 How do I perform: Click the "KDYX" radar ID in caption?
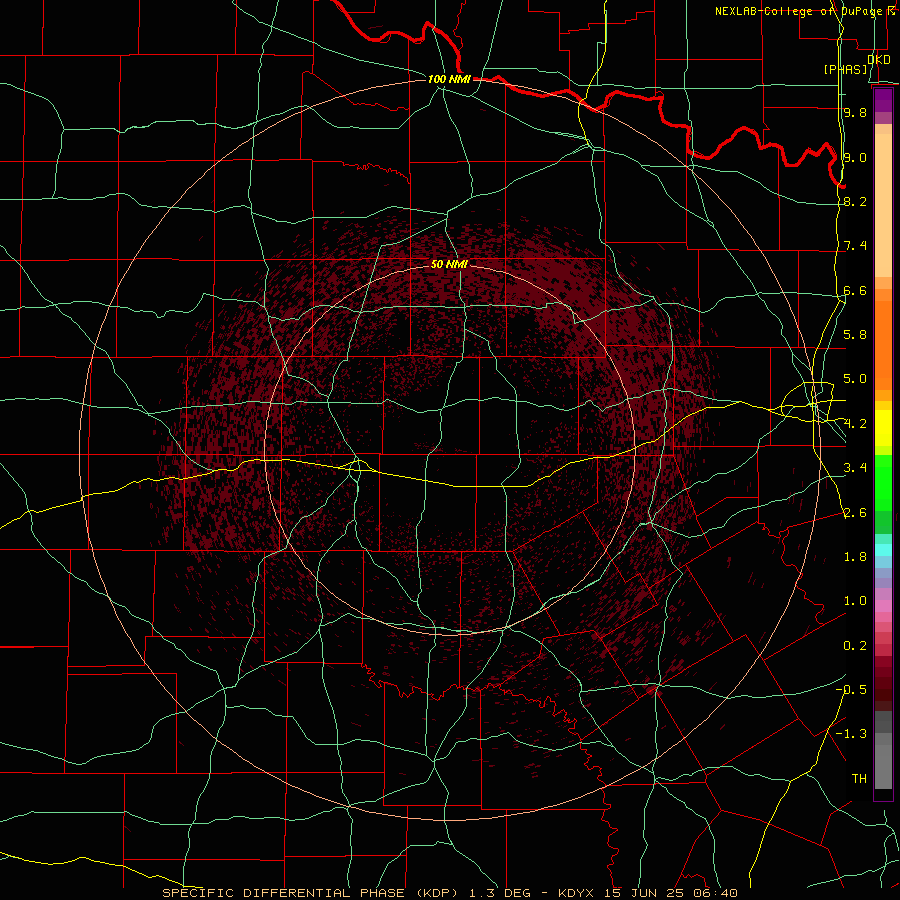pyautogui.click(x=577, y=893)
